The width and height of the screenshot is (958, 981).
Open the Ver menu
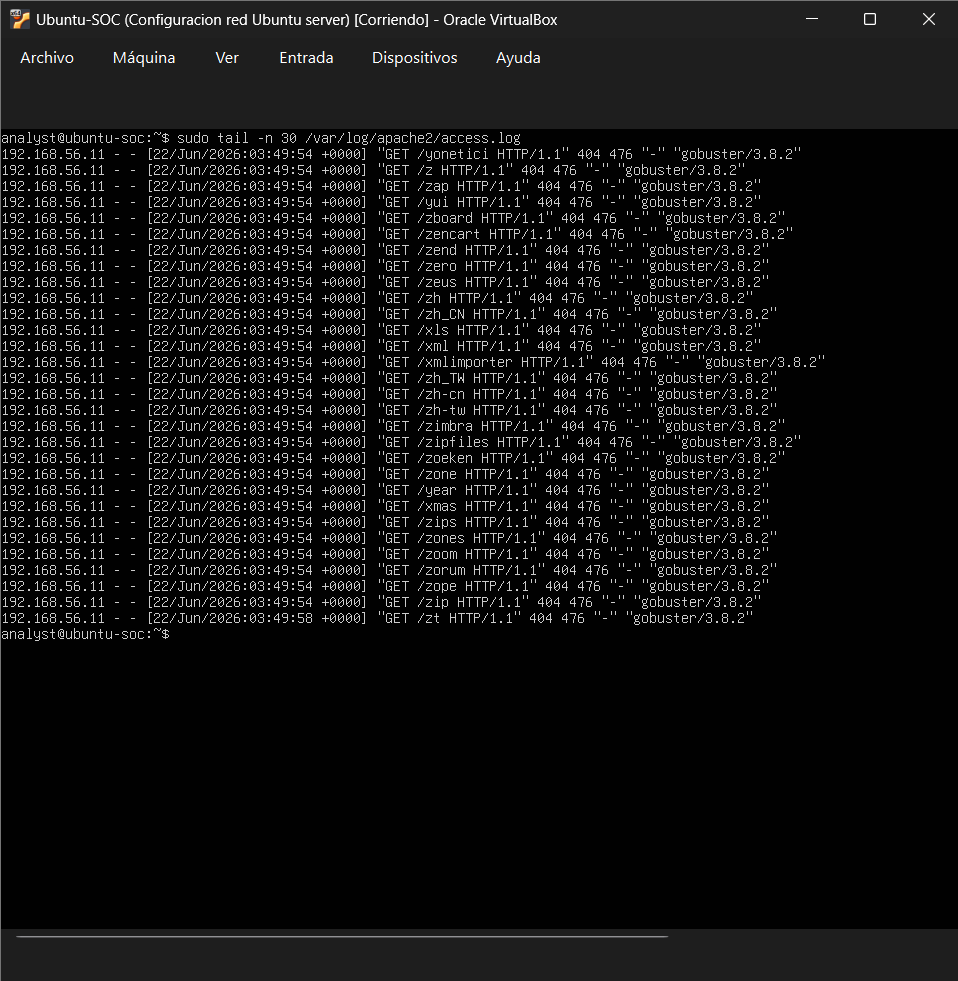pos(227,58)
